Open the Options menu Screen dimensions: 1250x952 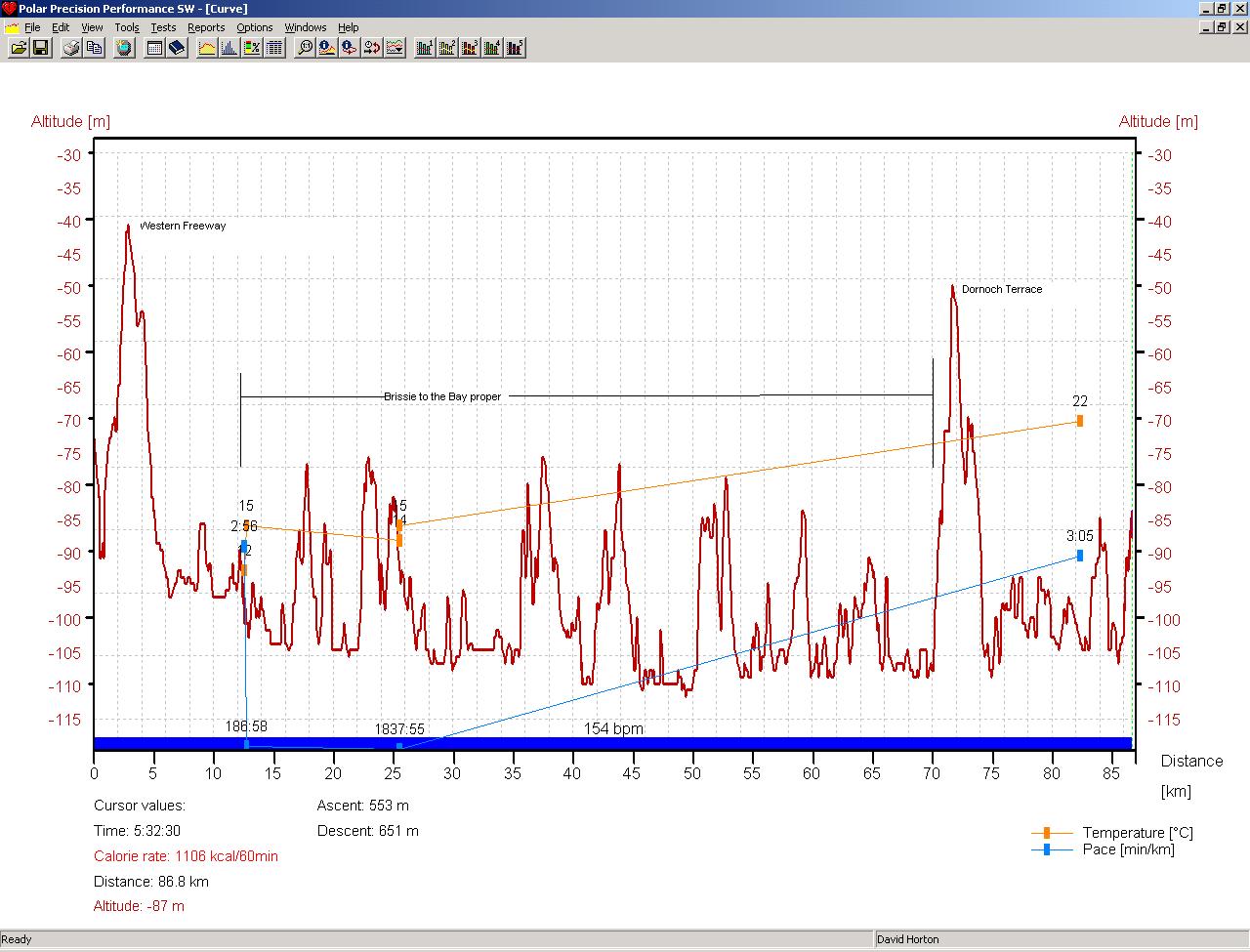click(255, 27)
